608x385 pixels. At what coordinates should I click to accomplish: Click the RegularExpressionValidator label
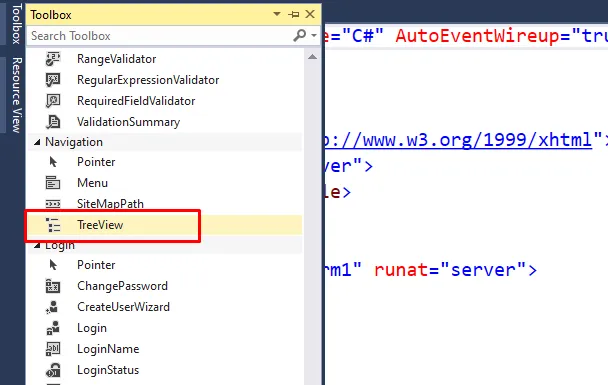(148, 80)
